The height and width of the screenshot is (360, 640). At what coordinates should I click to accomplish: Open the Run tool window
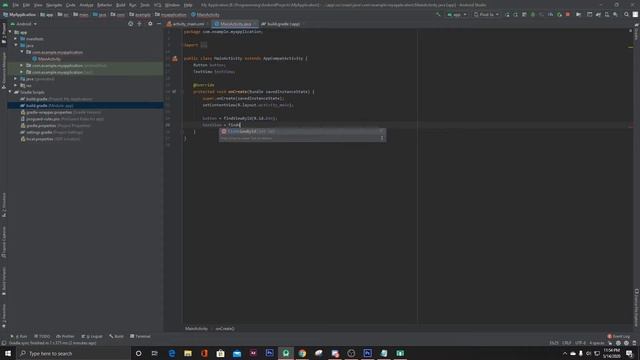click(19, 336)
